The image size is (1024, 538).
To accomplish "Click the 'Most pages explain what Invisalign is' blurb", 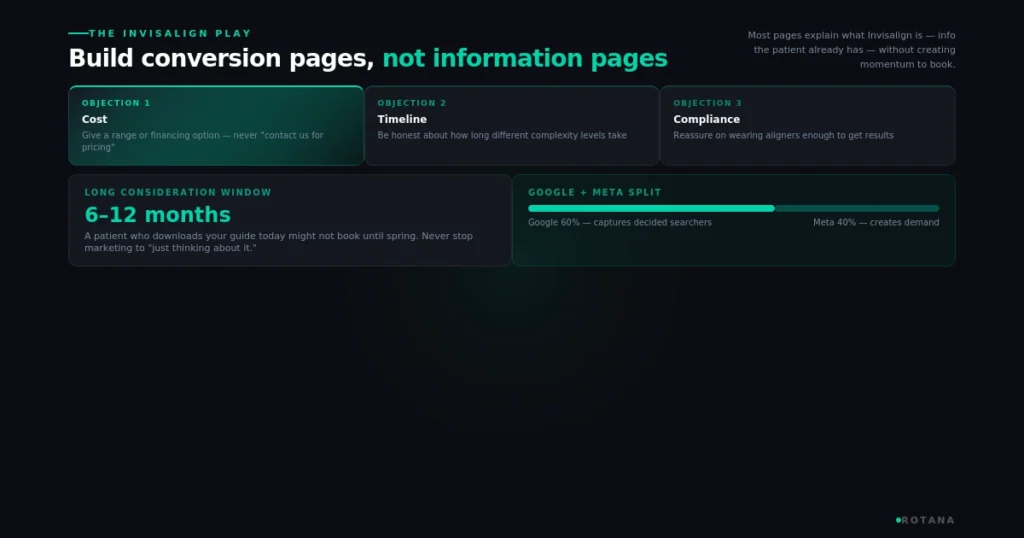I will (x=852, y=50).
